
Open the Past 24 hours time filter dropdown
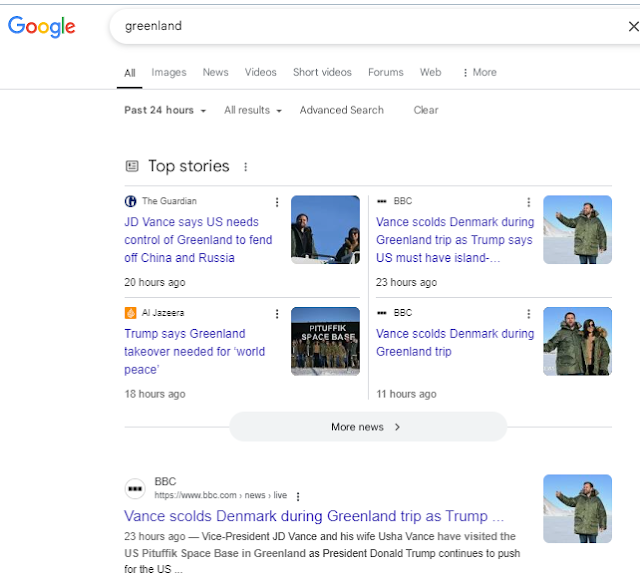click(165, 110)
